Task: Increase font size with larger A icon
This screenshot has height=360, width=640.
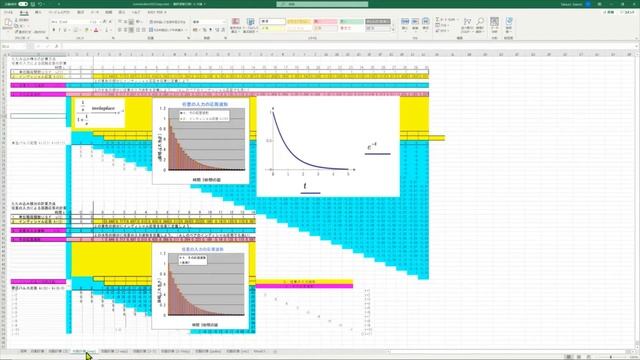Action: tap(104, 21)
